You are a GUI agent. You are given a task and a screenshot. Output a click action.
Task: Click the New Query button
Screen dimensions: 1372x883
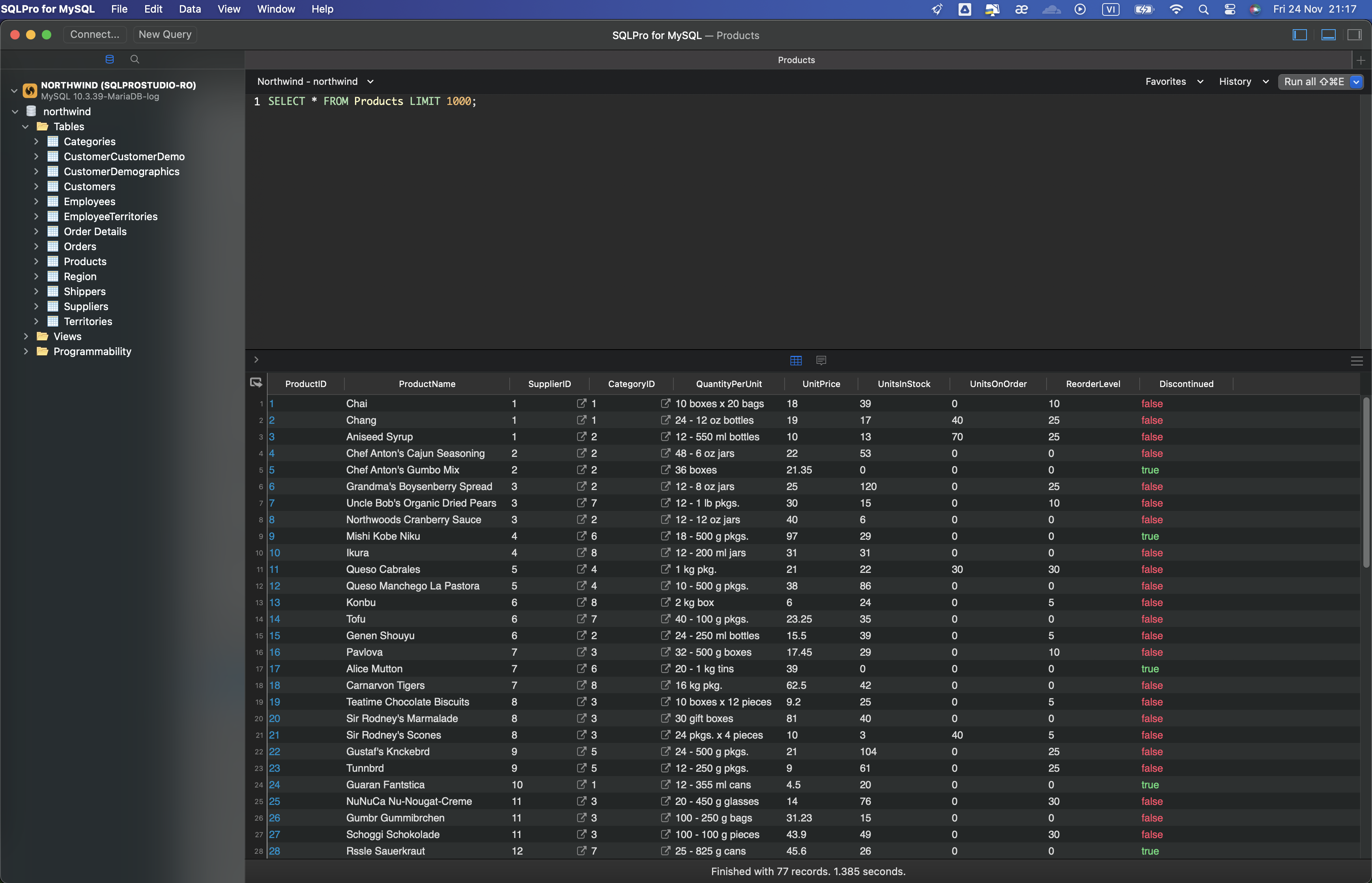(165, 34)
